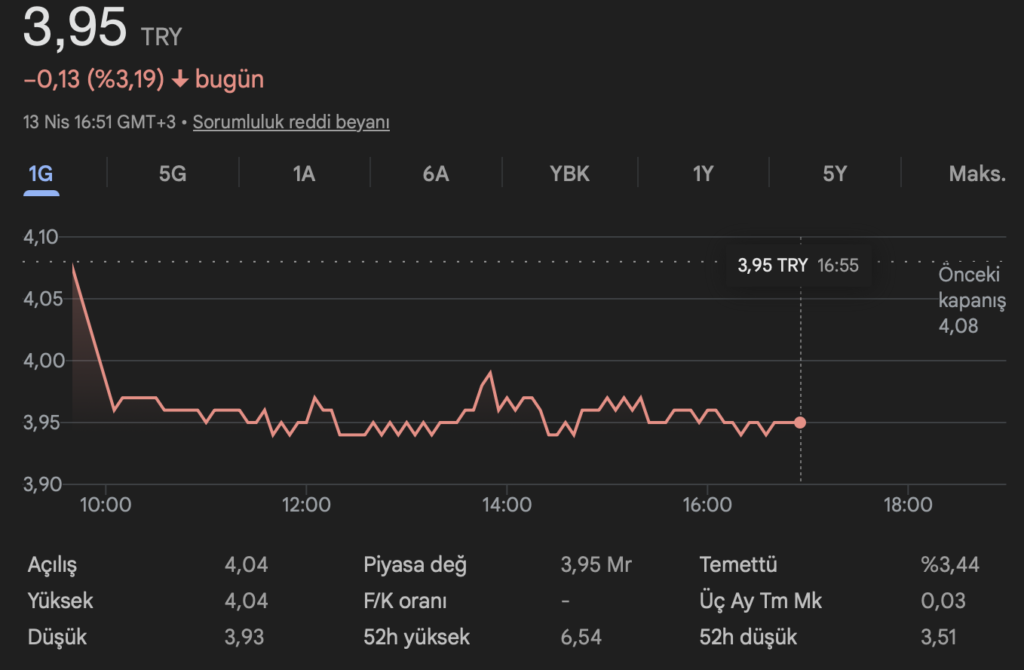Select the YBK tab
This screenshot has width=1024, height=670.
tap(569, 173)
